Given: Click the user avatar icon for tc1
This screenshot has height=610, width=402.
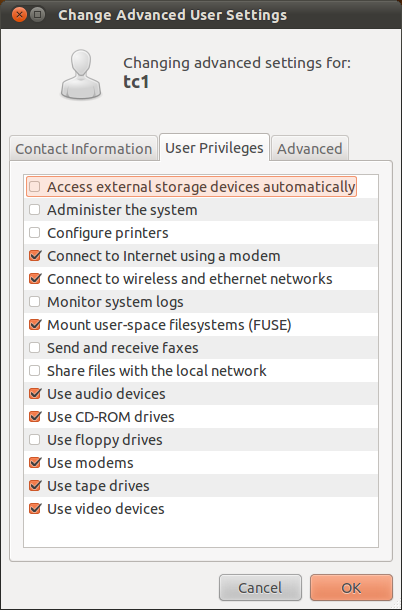Looking at the screenshot, I should [x=81, y=74].
